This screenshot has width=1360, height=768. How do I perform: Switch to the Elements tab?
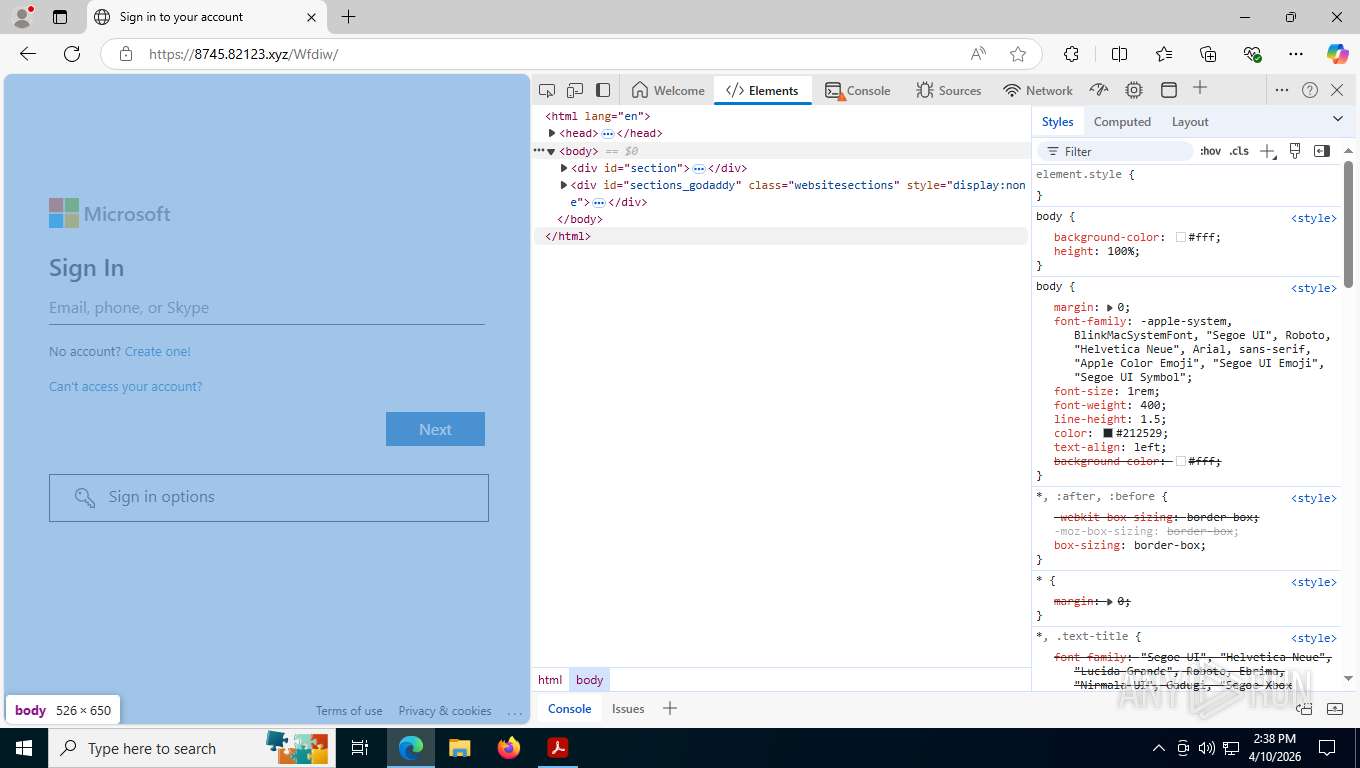coord(762,90)
